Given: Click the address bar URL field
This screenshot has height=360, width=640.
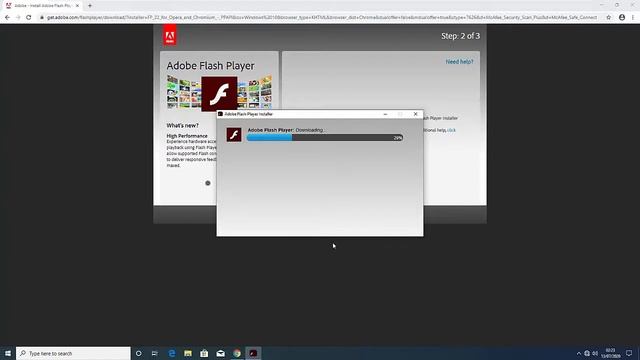Looking at the screenshot, I should (322, 17).
